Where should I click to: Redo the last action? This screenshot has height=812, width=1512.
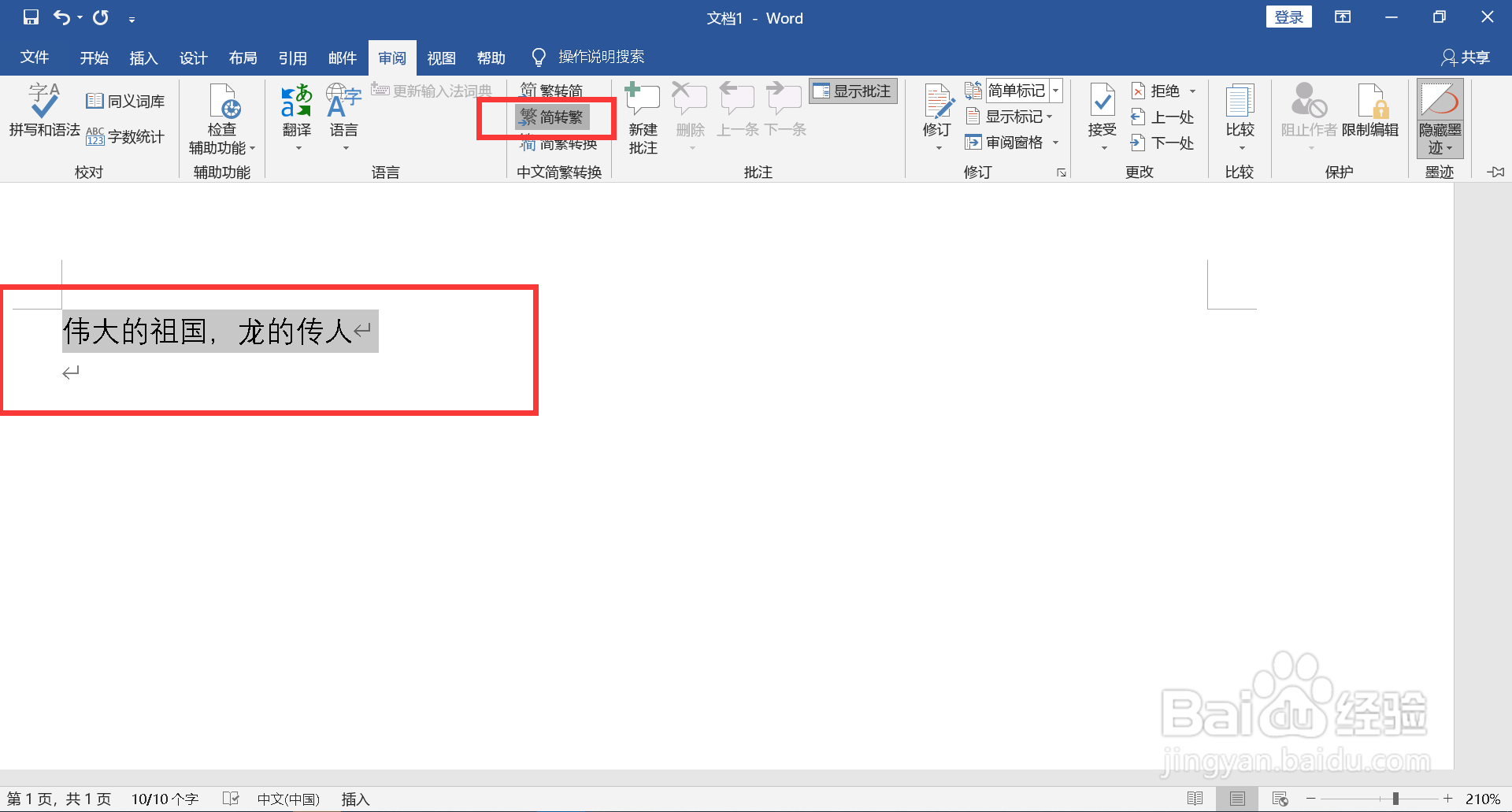101,17
